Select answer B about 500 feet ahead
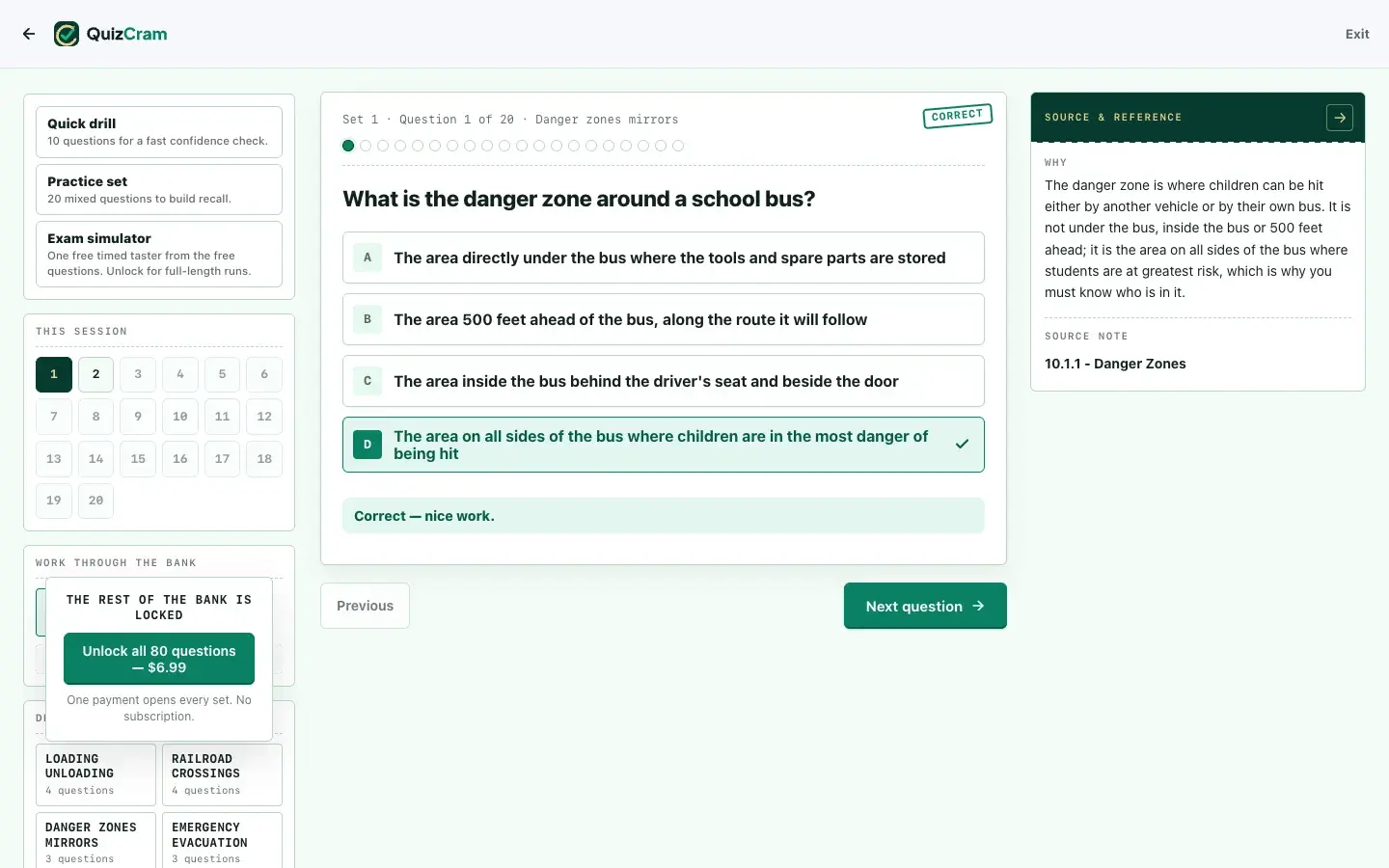 coord(664,319)
